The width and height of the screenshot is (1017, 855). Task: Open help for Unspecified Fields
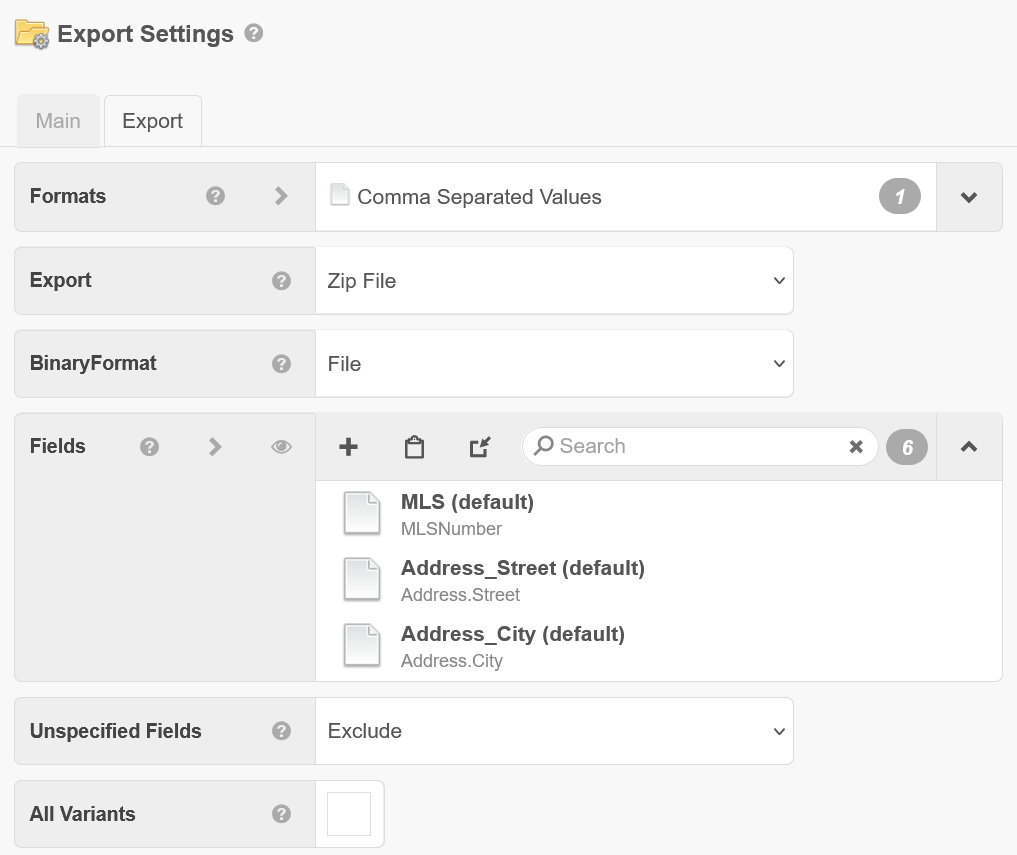pyautogui.click(x=281, y=731)
